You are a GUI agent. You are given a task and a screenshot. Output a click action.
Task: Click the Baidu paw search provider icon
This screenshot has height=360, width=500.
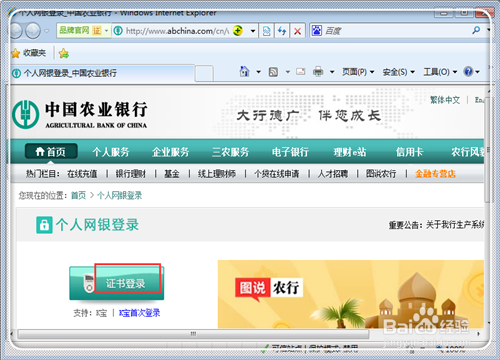[317, 31]
